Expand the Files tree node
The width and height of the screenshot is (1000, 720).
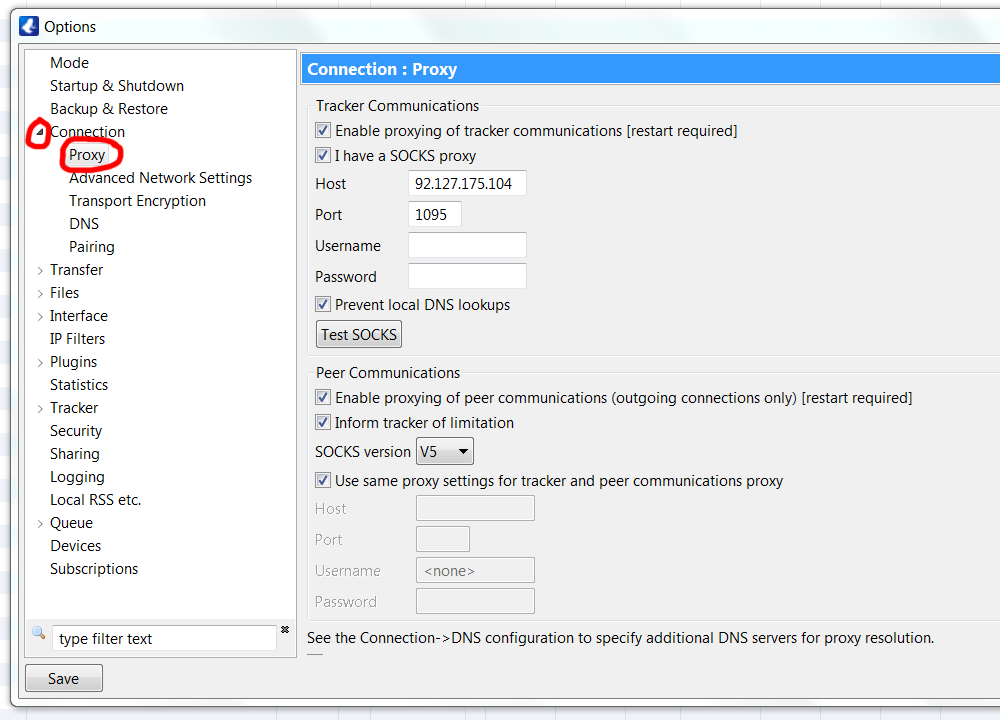40,293
